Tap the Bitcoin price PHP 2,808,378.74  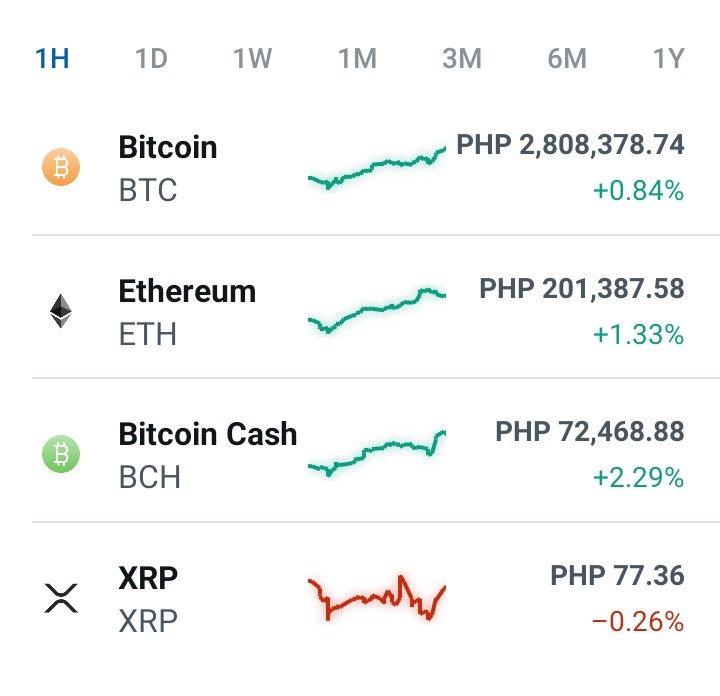pyautogui.click(x=570, y=145)
